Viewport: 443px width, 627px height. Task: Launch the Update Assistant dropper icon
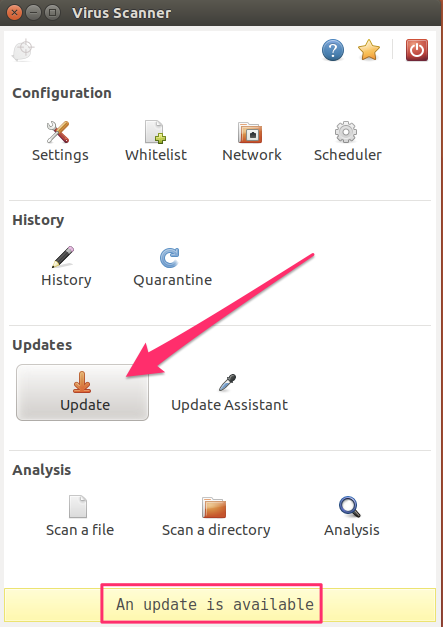pos(228,382)
